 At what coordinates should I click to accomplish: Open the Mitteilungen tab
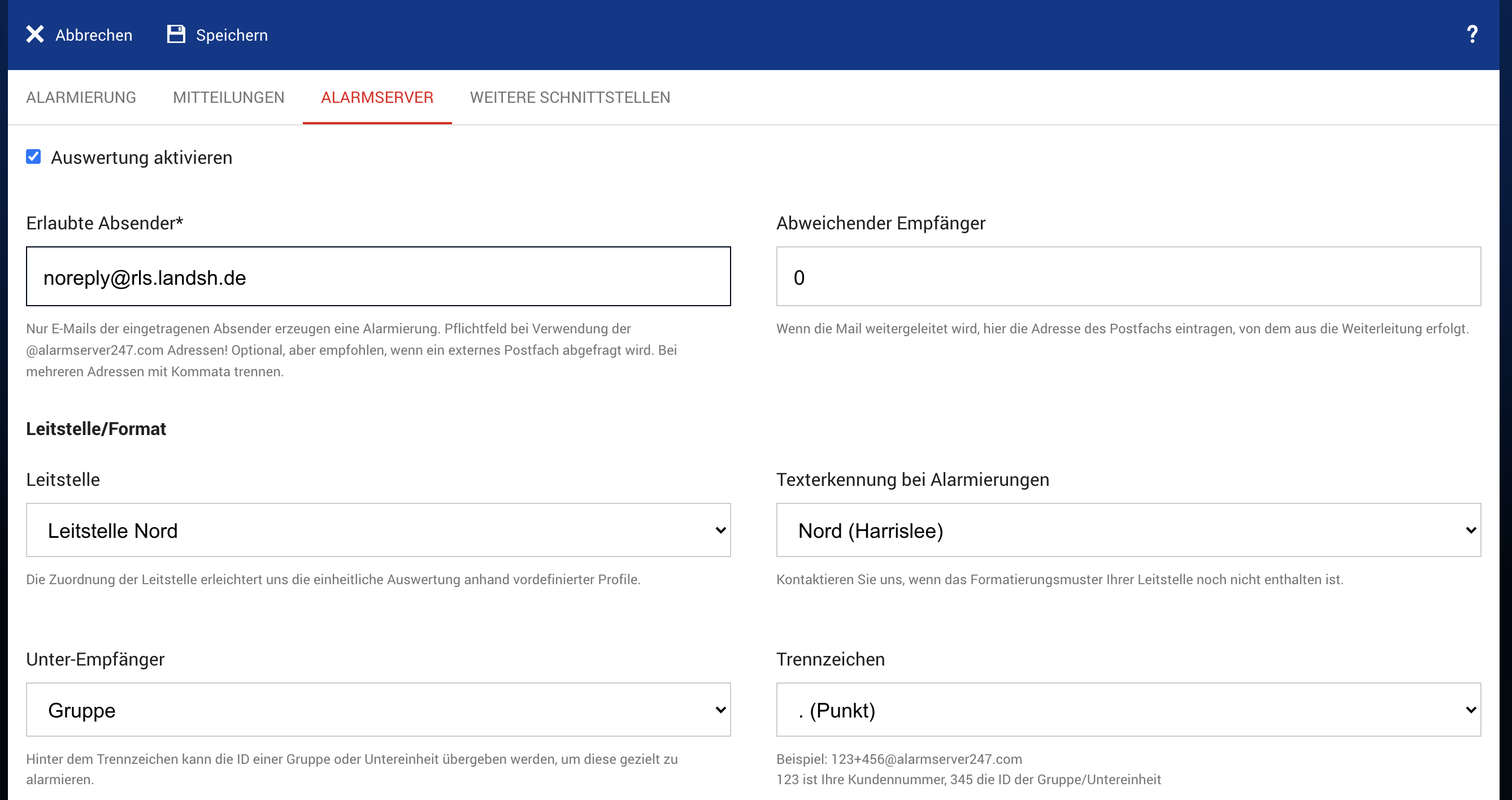click(x=228, y=97)
